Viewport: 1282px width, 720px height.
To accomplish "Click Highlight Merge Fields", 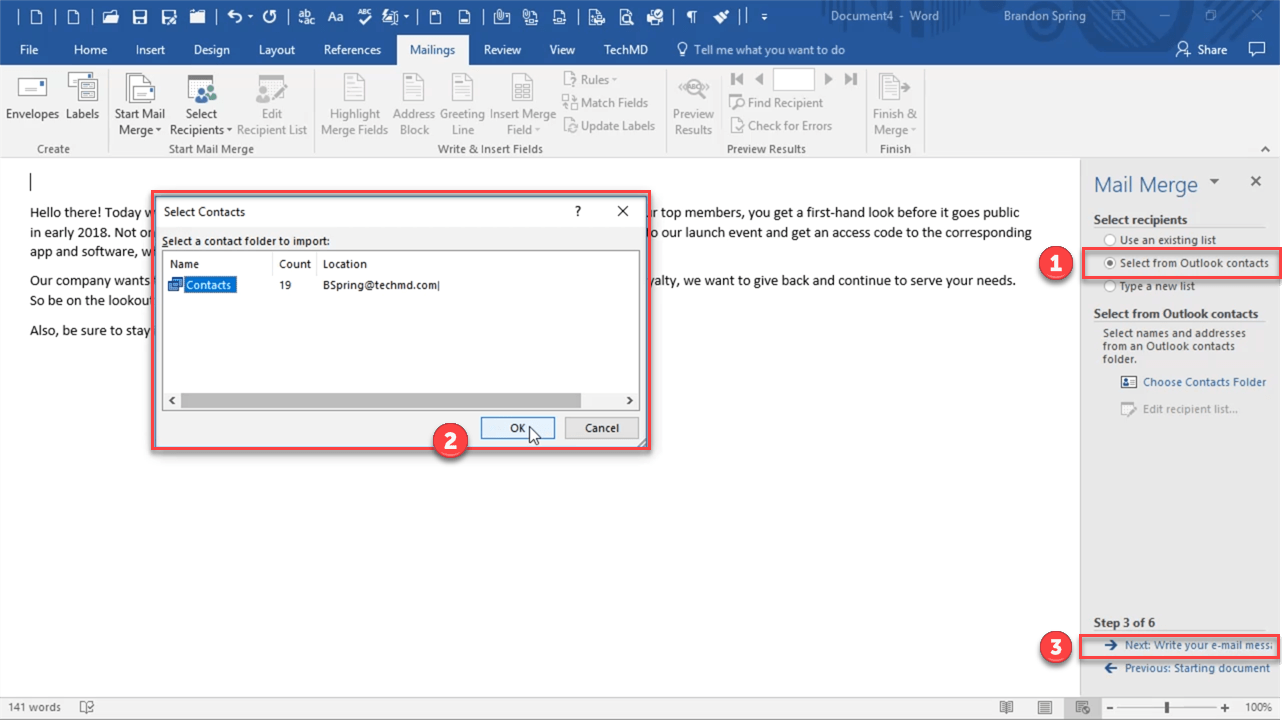I will pyautogui.click(x=355, y=105).
